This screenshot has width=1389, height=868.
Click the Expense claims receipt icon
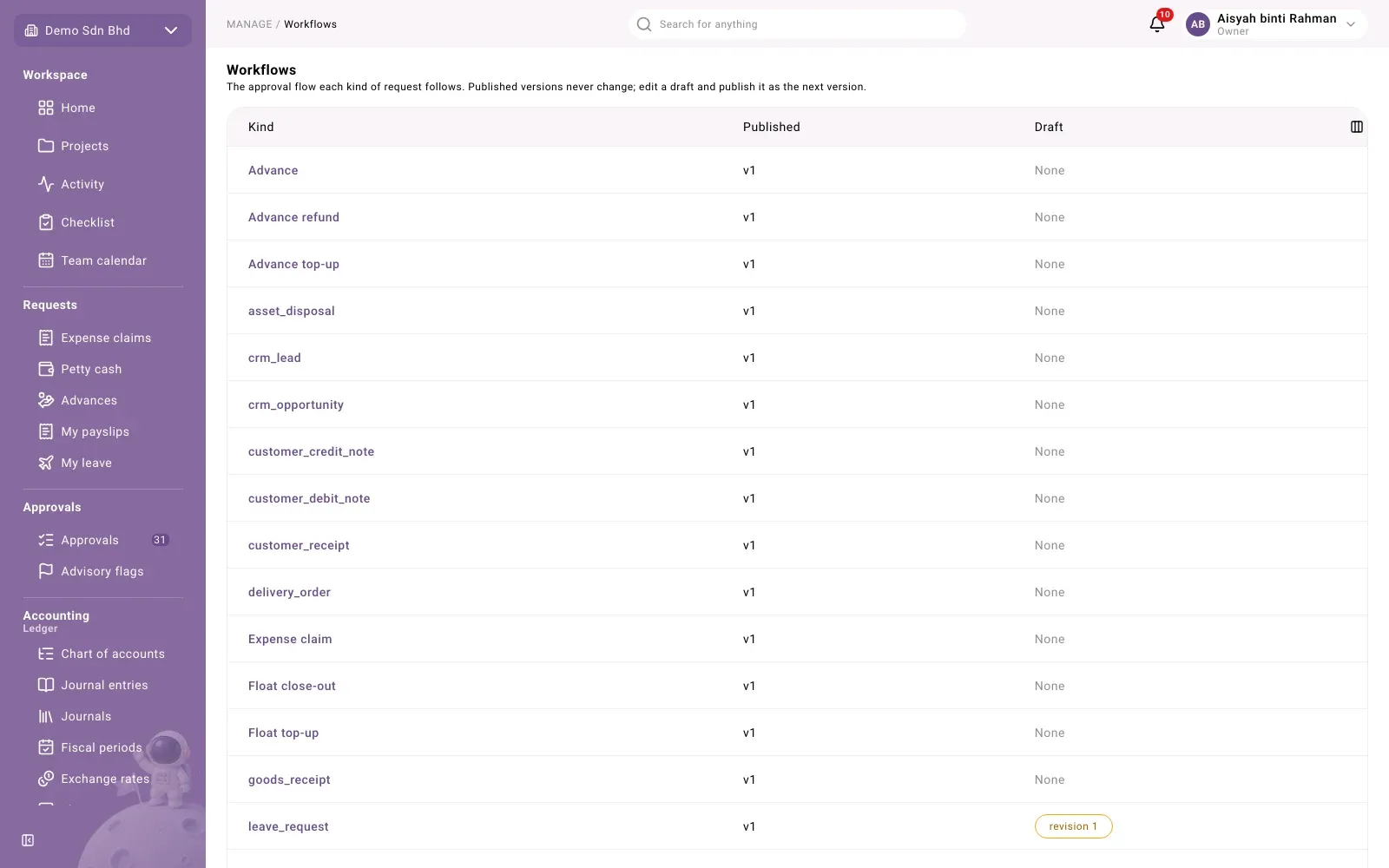(x=46, y=338)
